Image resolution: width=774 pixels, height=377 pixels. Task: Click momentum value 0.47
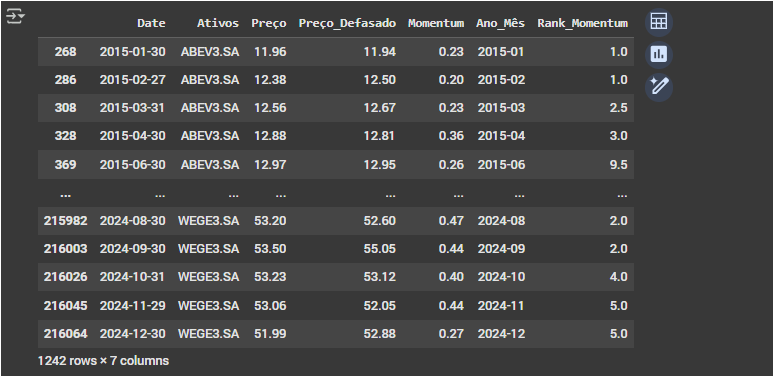tap(451, 221)
